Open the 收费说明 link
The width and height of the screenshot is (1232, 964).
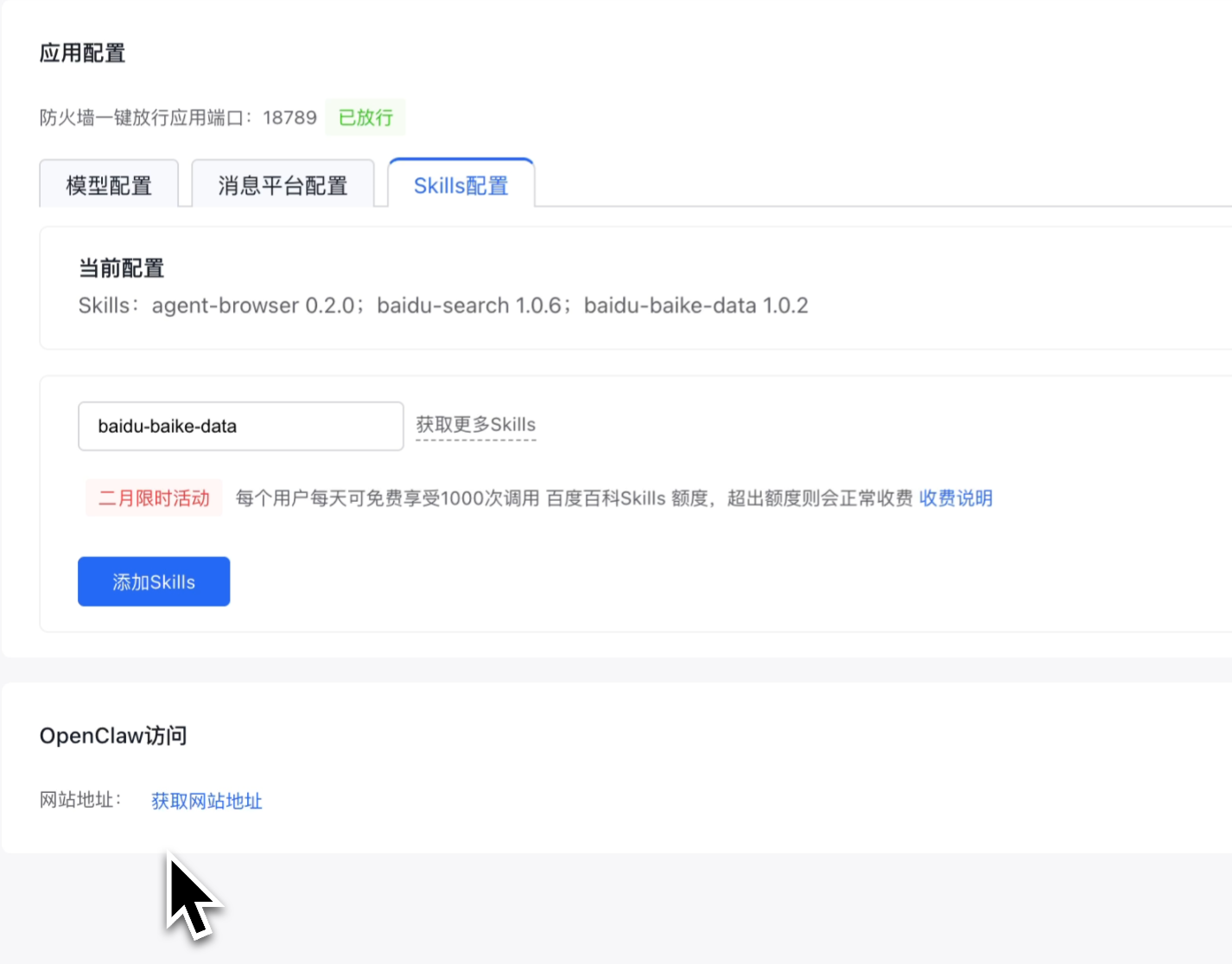955,498
